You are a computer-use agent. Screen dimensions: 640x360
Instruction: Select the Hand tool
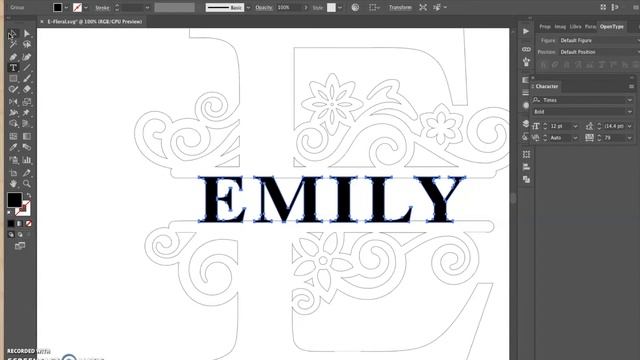coord(13,184)
